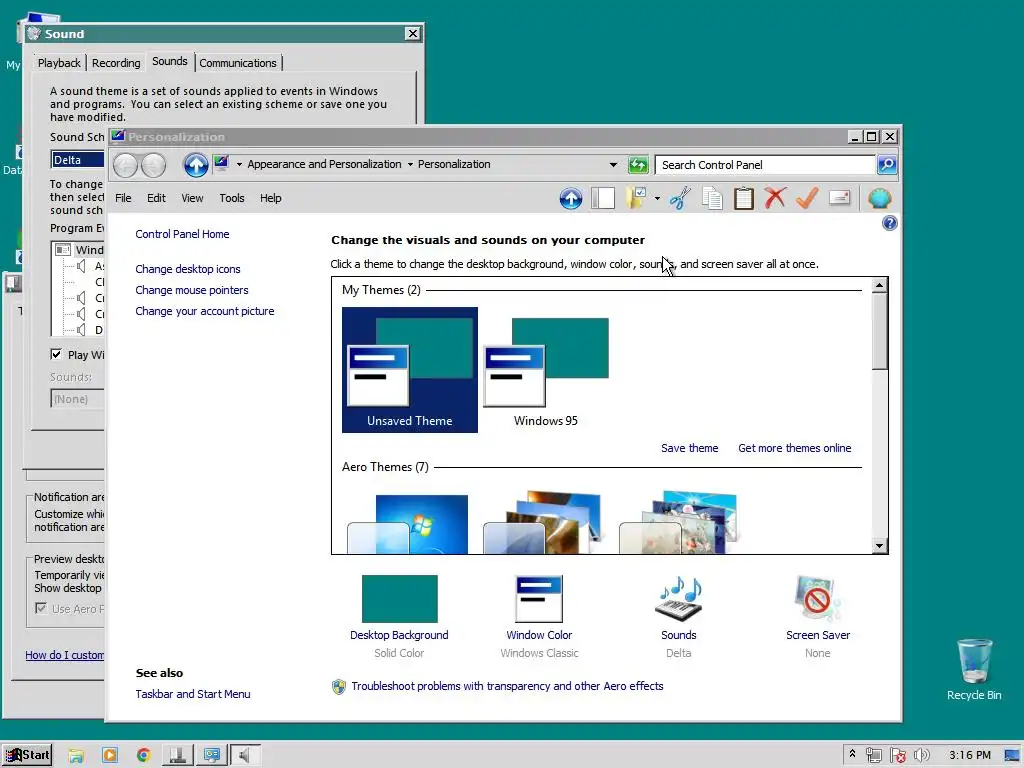Click Troubleshoot problems with transparency link
Image resolution: width=1024 pixels, height=768 pixels.
pos(507,686)
